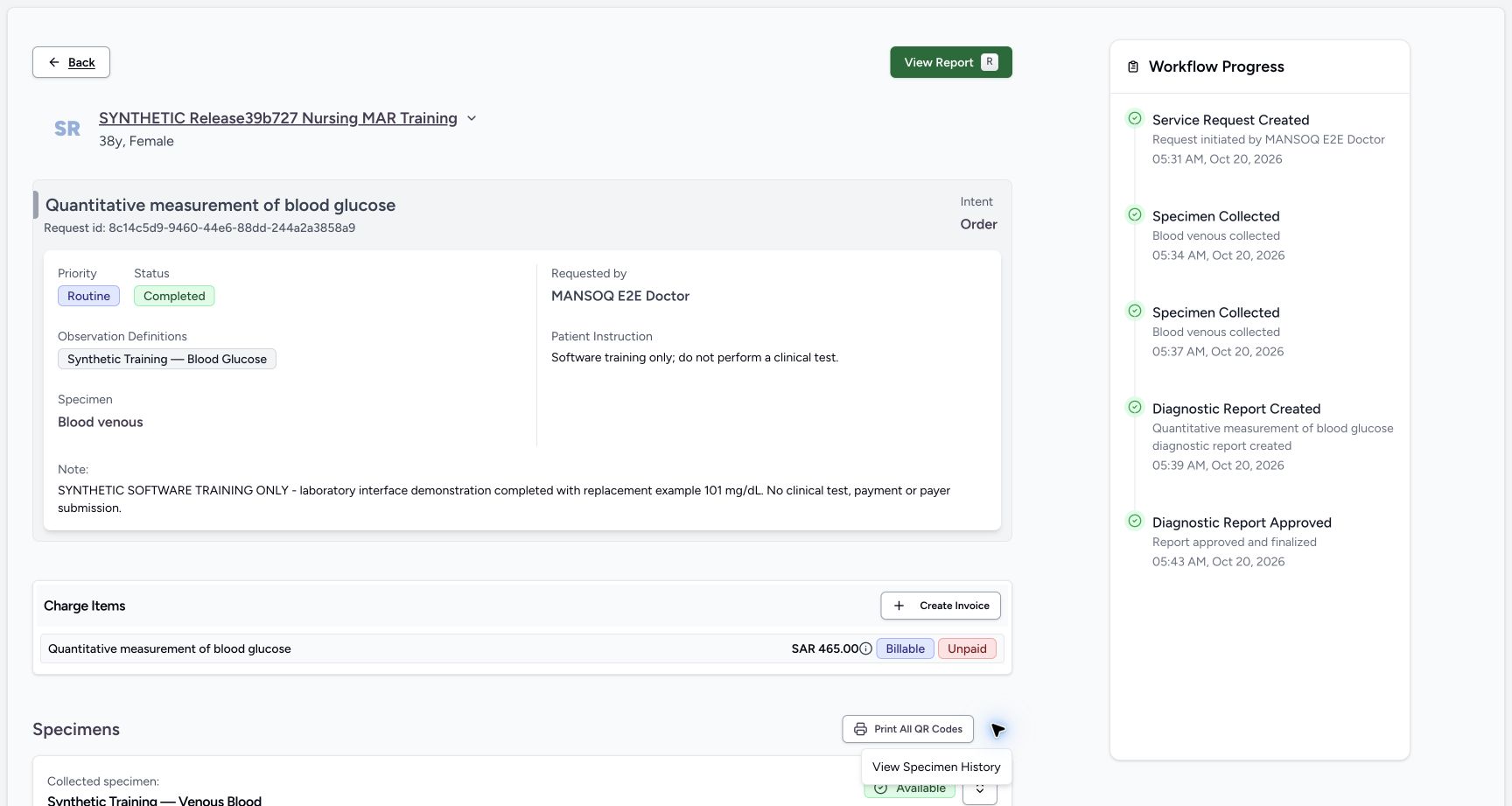This screenshot has height=806, width=1512.
Task: Click the Request id text
Action: tap(199, 228)
